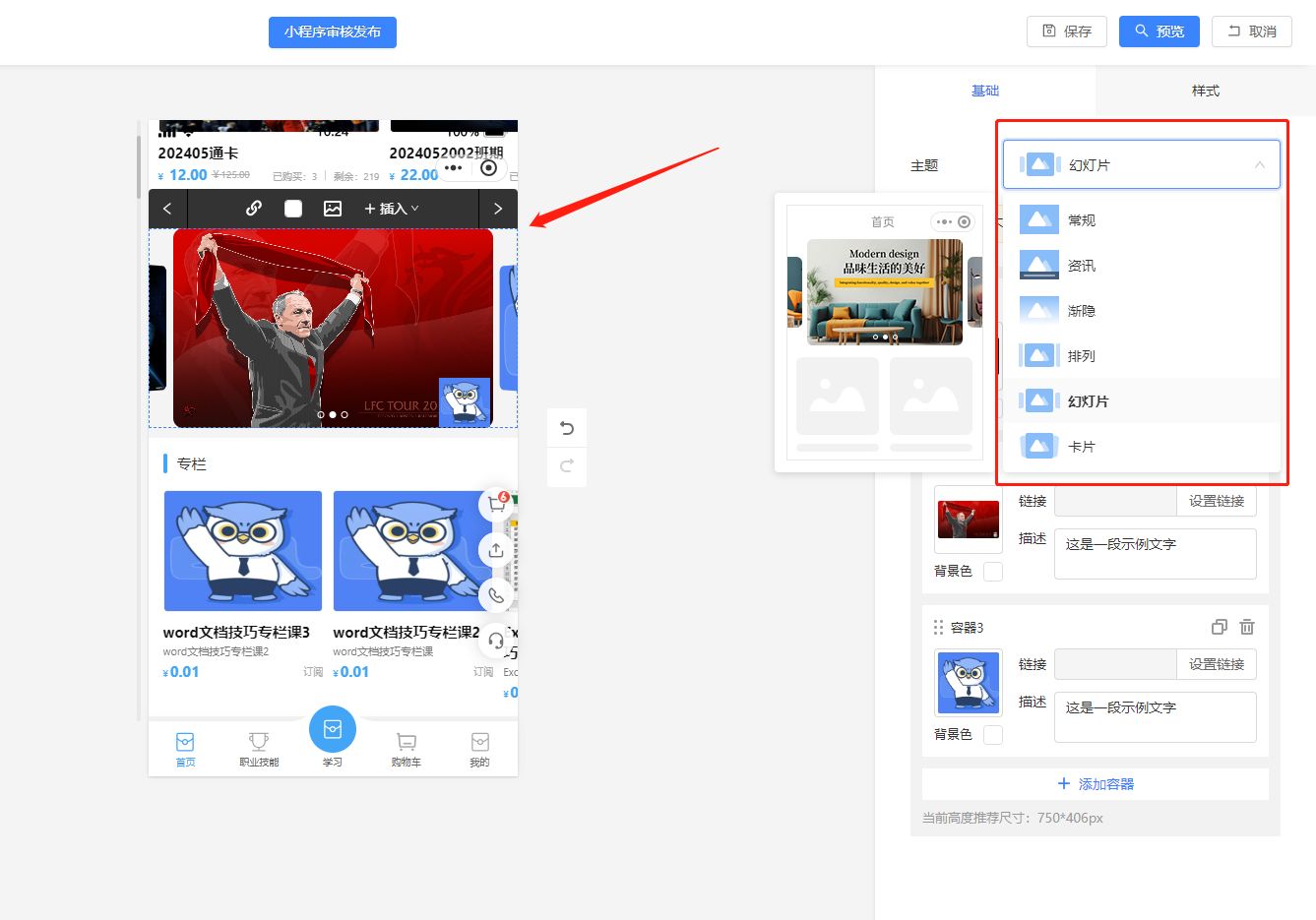Click the scarf image thumbnail in container panel

[x=969, y=519]
